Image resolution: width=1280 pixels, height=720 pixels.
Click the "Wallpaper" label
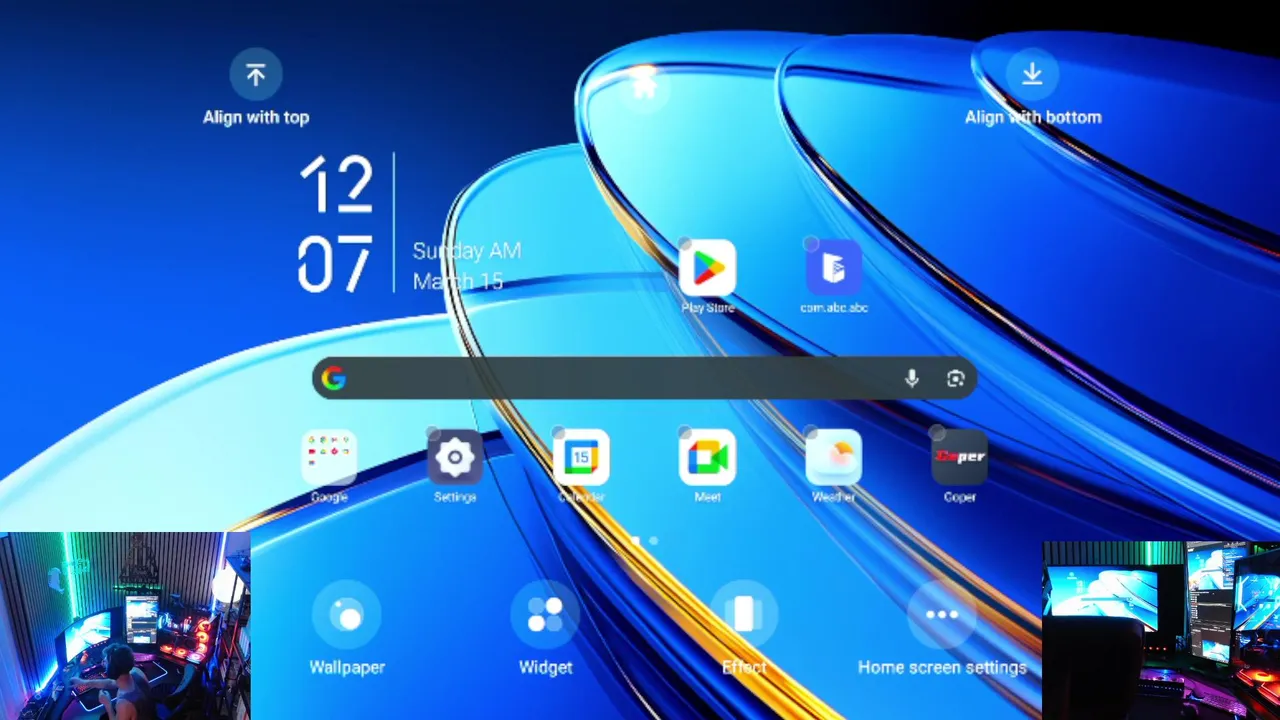pyautogui.click(x=347, y=667)
